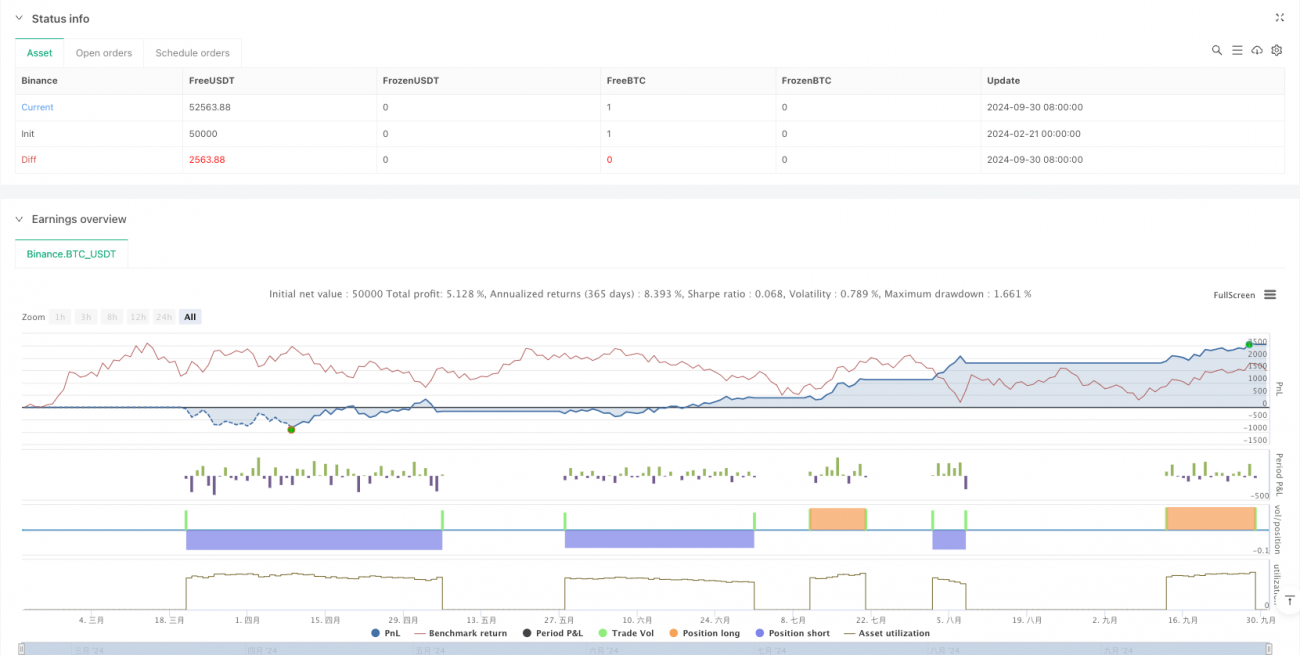Click the chart range navigator bar
Screen dimensions: 1300x655
(x=650, y=648)
